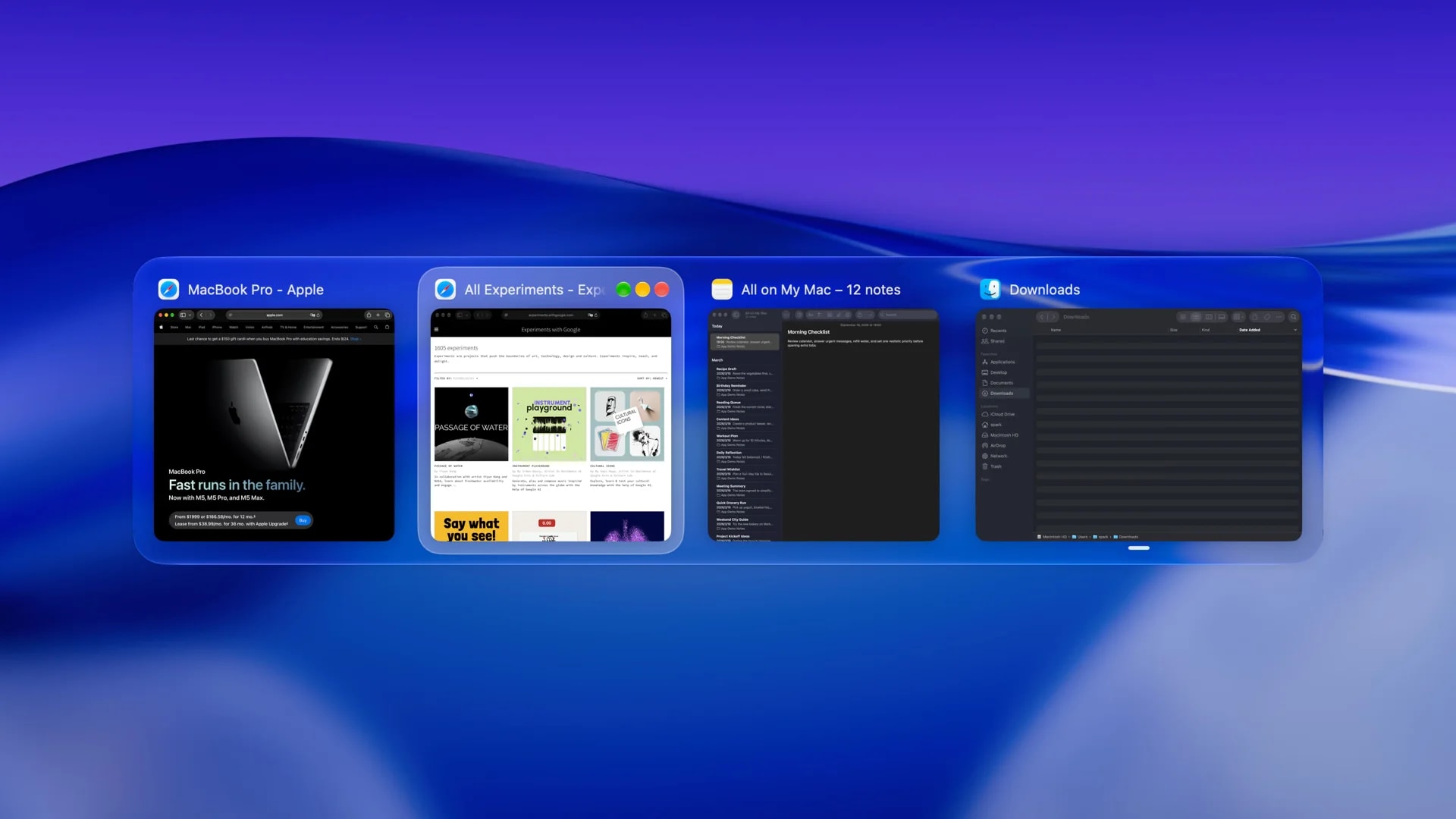Click the Safari icon beside MacBook Pro - Apple
This screenshot has width=1456, height=819.
point(168,289)
